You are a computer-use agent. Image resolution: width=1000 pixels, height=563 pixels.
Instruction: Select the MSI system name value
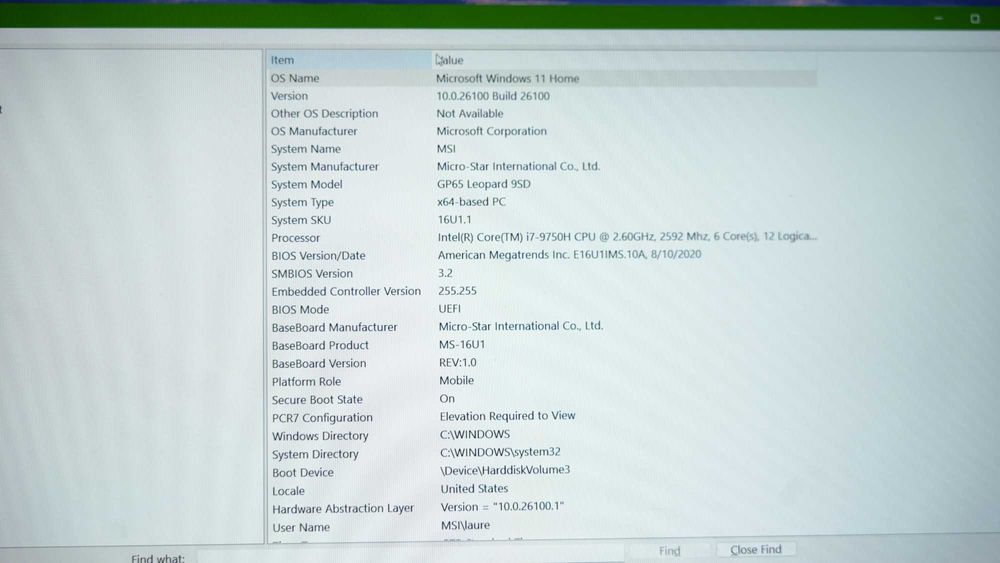click(446, 149)
